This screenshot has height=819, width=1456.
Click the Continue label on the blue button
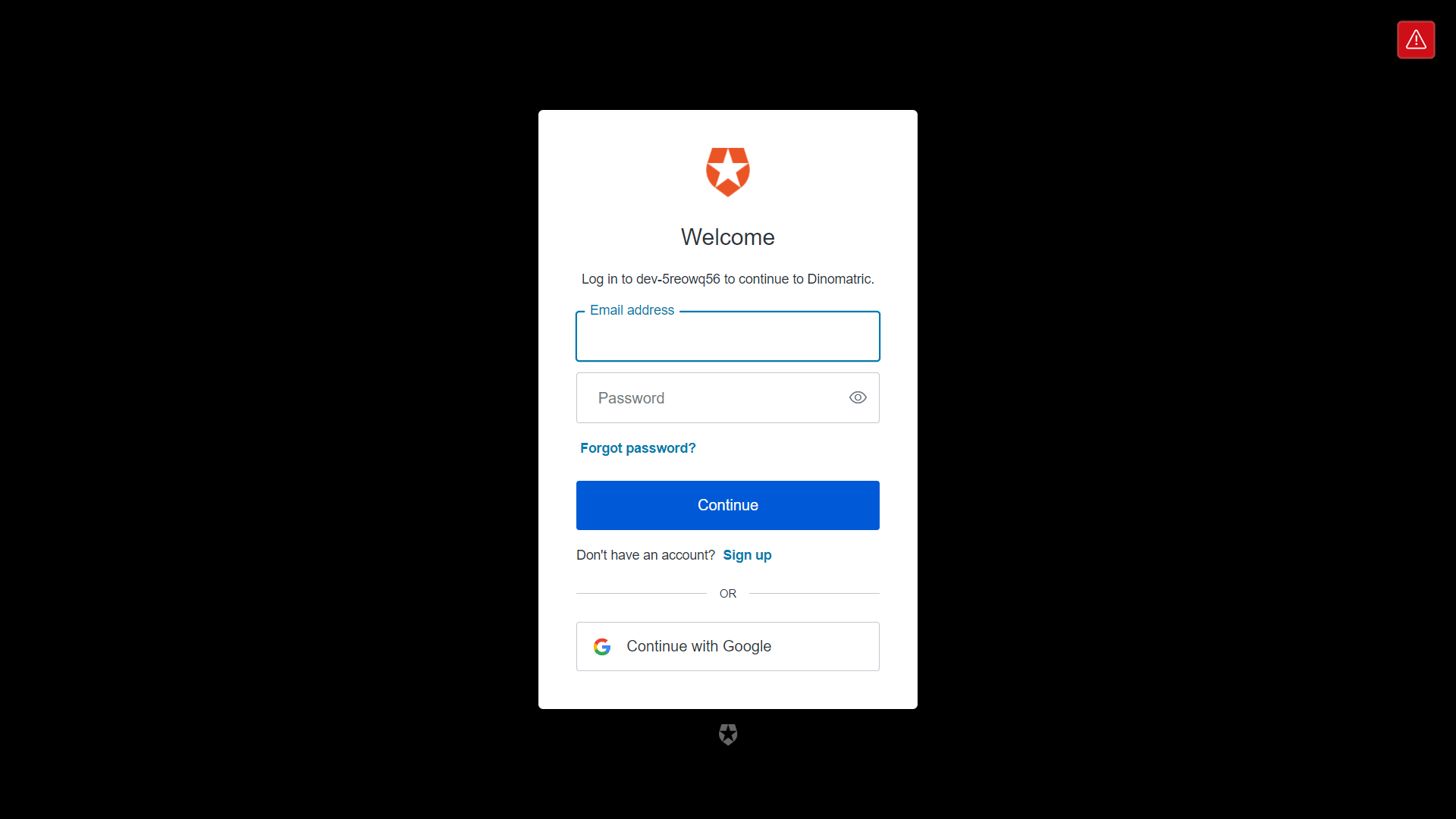728,505
